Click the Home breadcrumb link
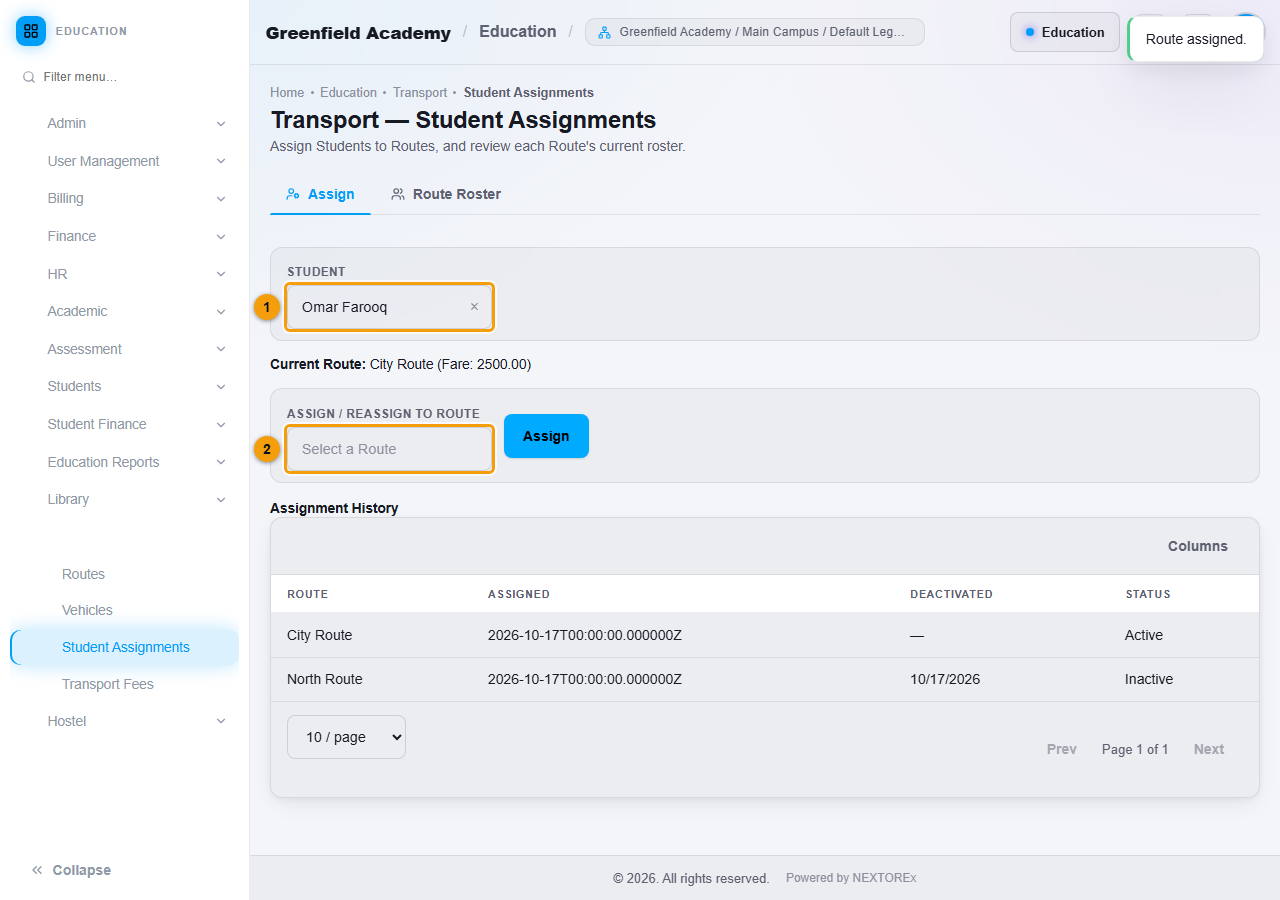The width and height of the screenshot is (1280, 900). [287, 92]
